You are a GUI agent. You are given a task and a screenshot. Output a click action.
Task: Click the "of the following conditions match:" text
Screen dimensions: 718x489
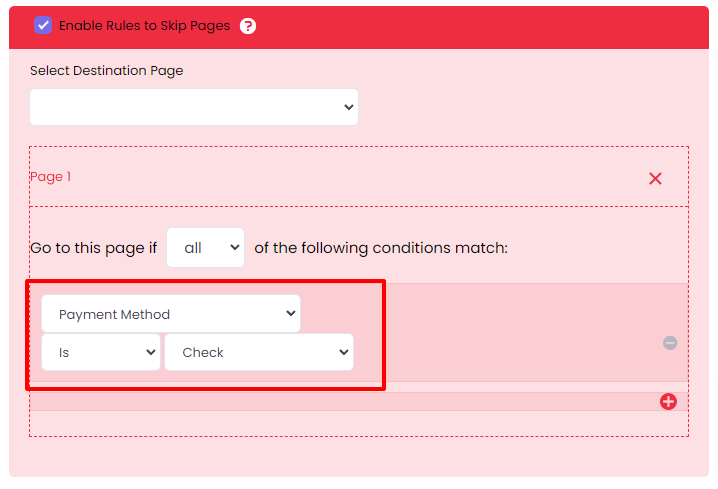click(x=381, y=248)
